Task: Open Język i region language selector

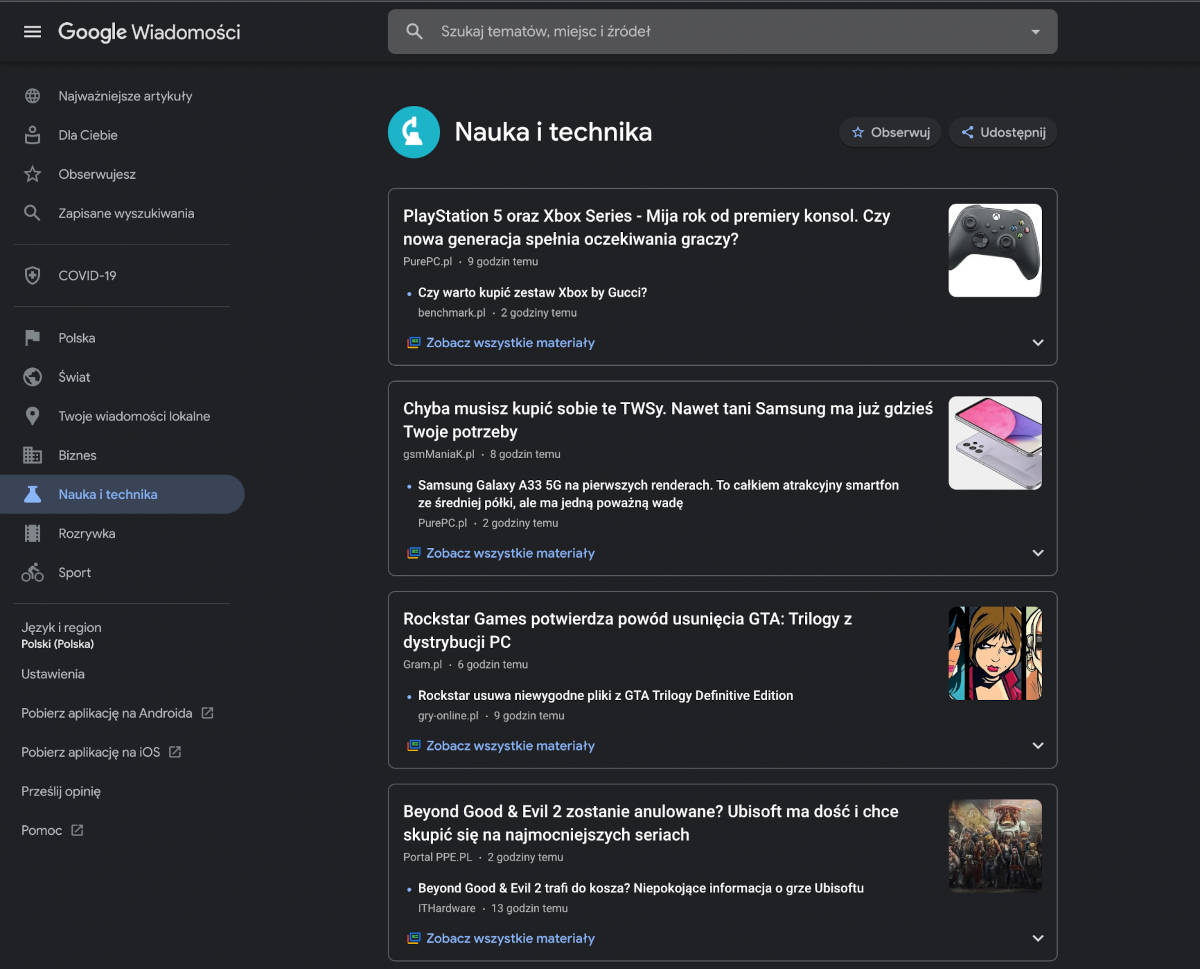Action: pos(61,635)
